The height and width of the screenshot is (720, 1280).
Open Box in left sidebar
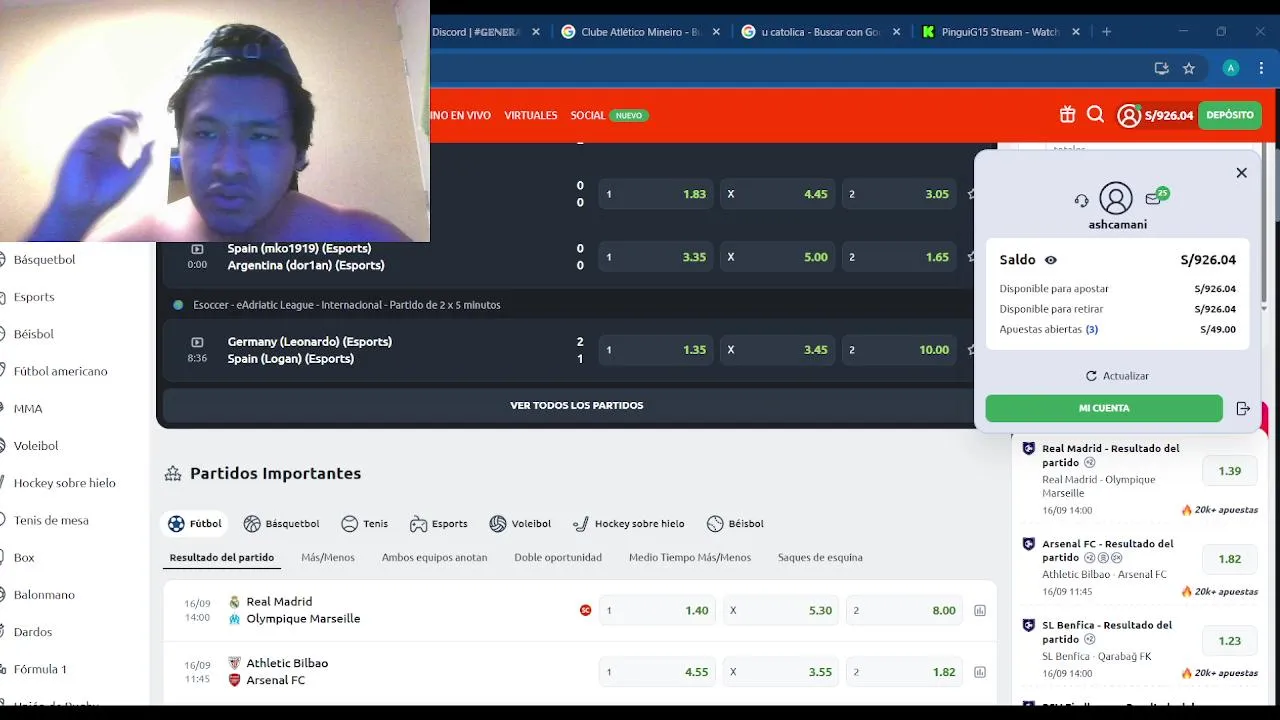[x=24, y=557]
